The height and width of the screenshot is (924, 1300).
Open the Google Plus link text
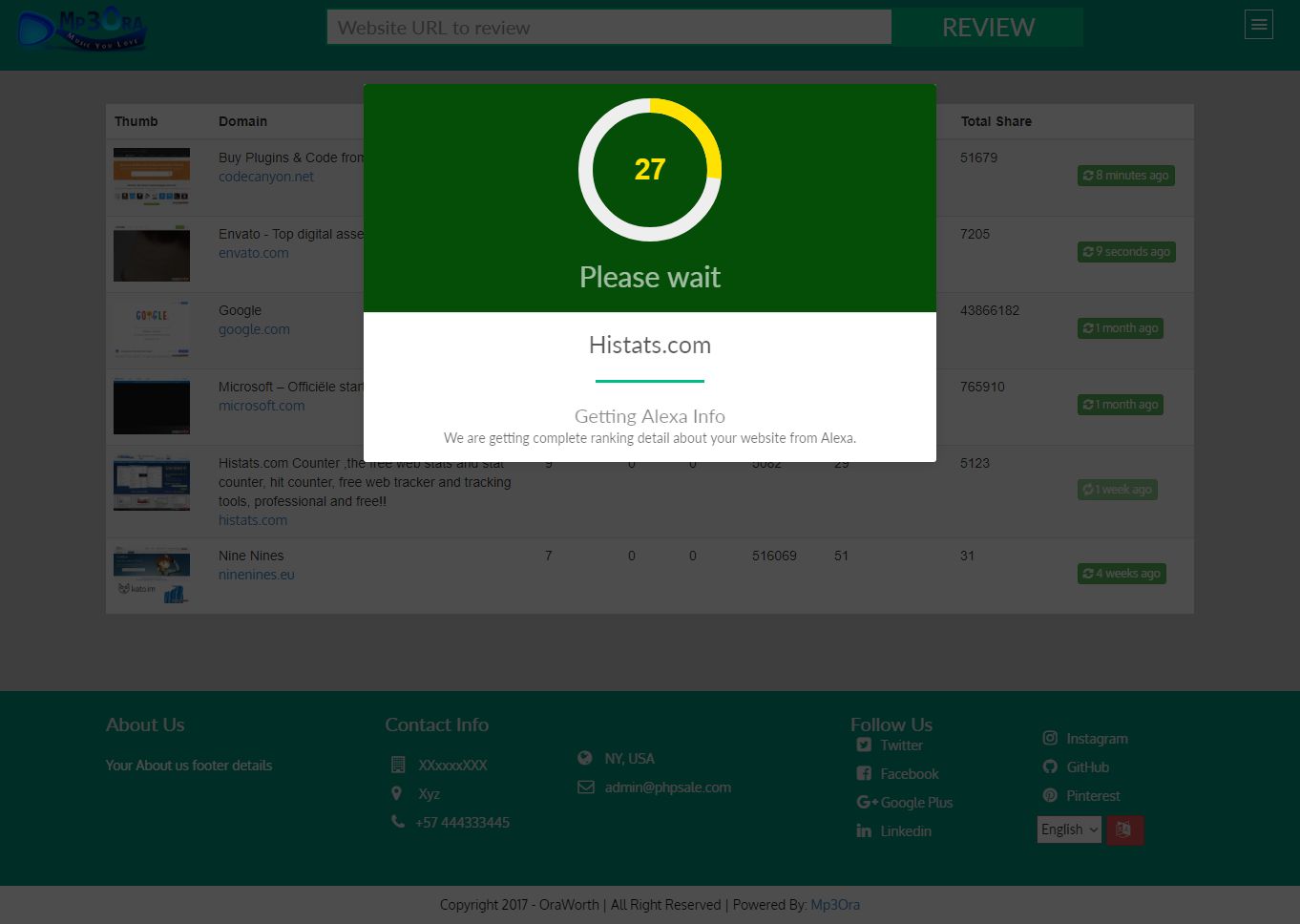pyautogui.click(x=917, y=803)
